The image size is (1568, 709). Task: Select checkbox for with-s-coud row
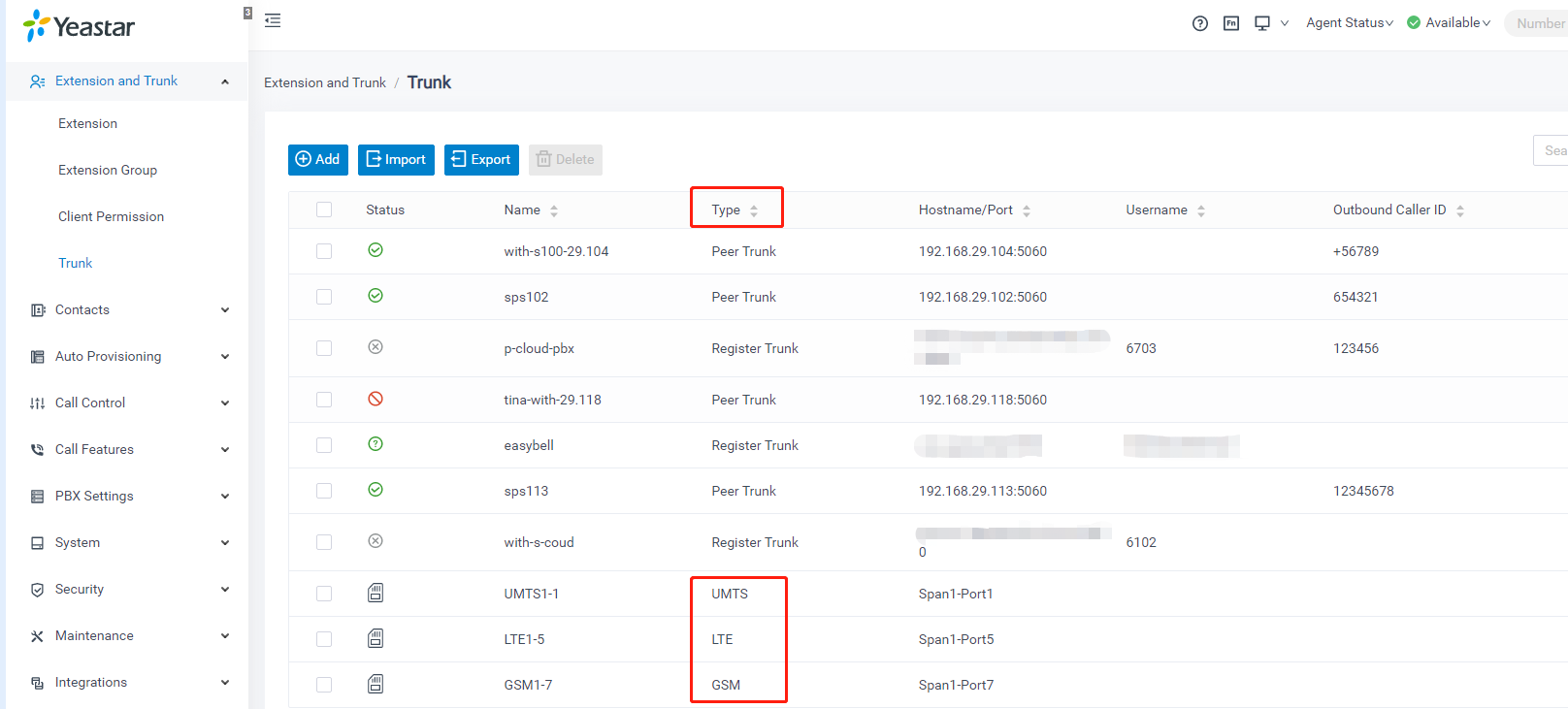(x=324, y=542)
